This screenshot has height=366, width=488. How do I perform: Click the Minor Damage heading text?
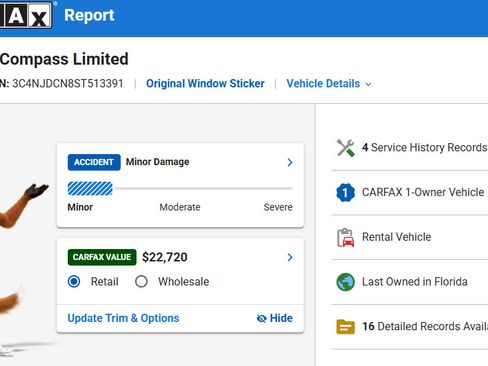[157, 162]
